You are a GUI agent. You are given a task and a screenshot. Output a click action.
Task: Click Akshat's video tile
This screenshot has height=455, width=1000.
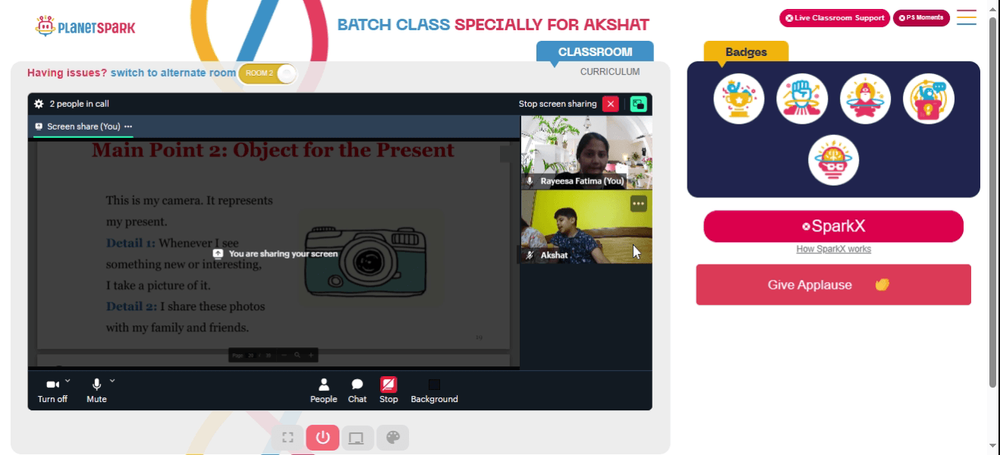(586, 227)
